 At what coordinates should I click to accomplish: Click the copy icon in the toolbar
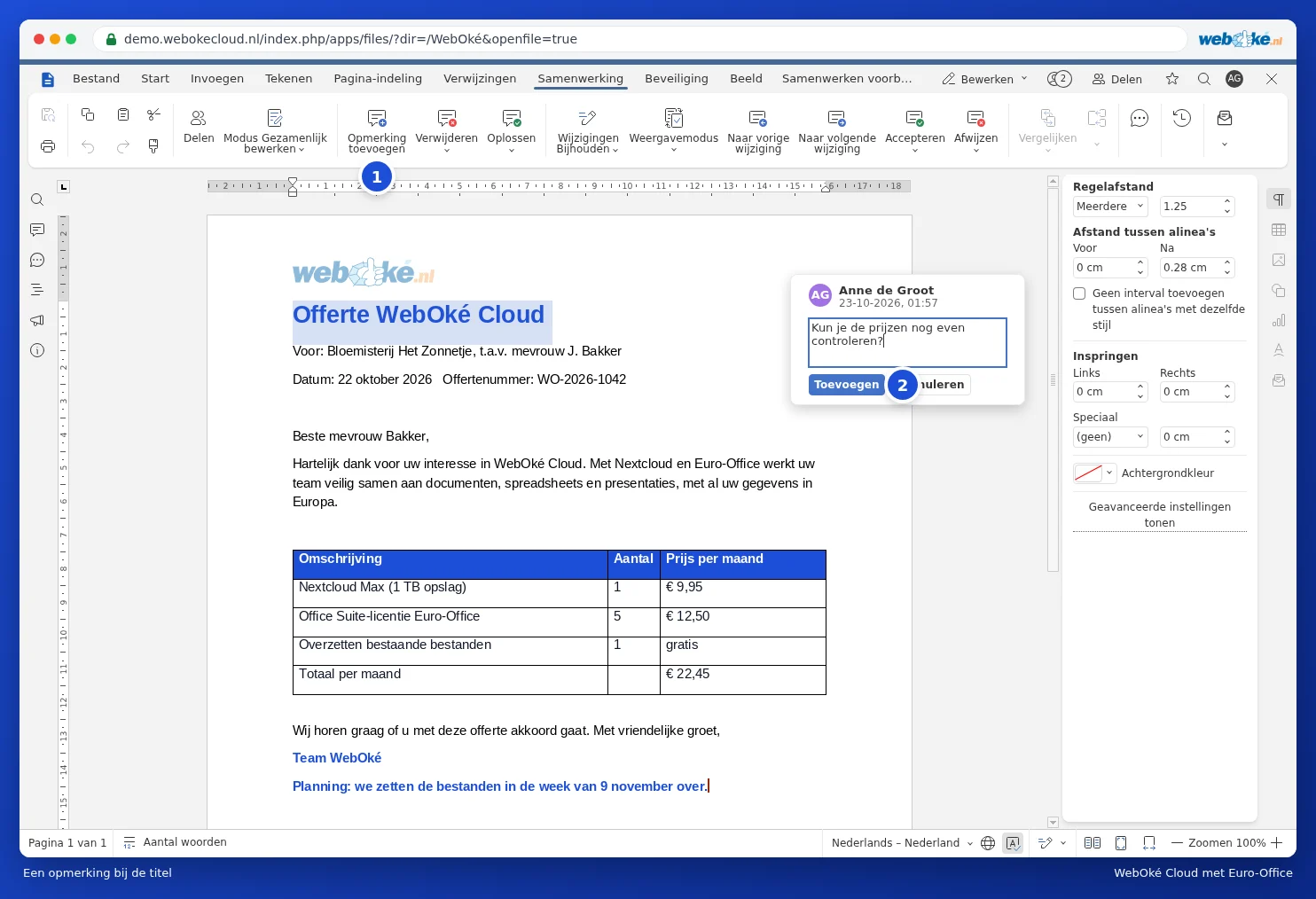(x=88, y=114)
